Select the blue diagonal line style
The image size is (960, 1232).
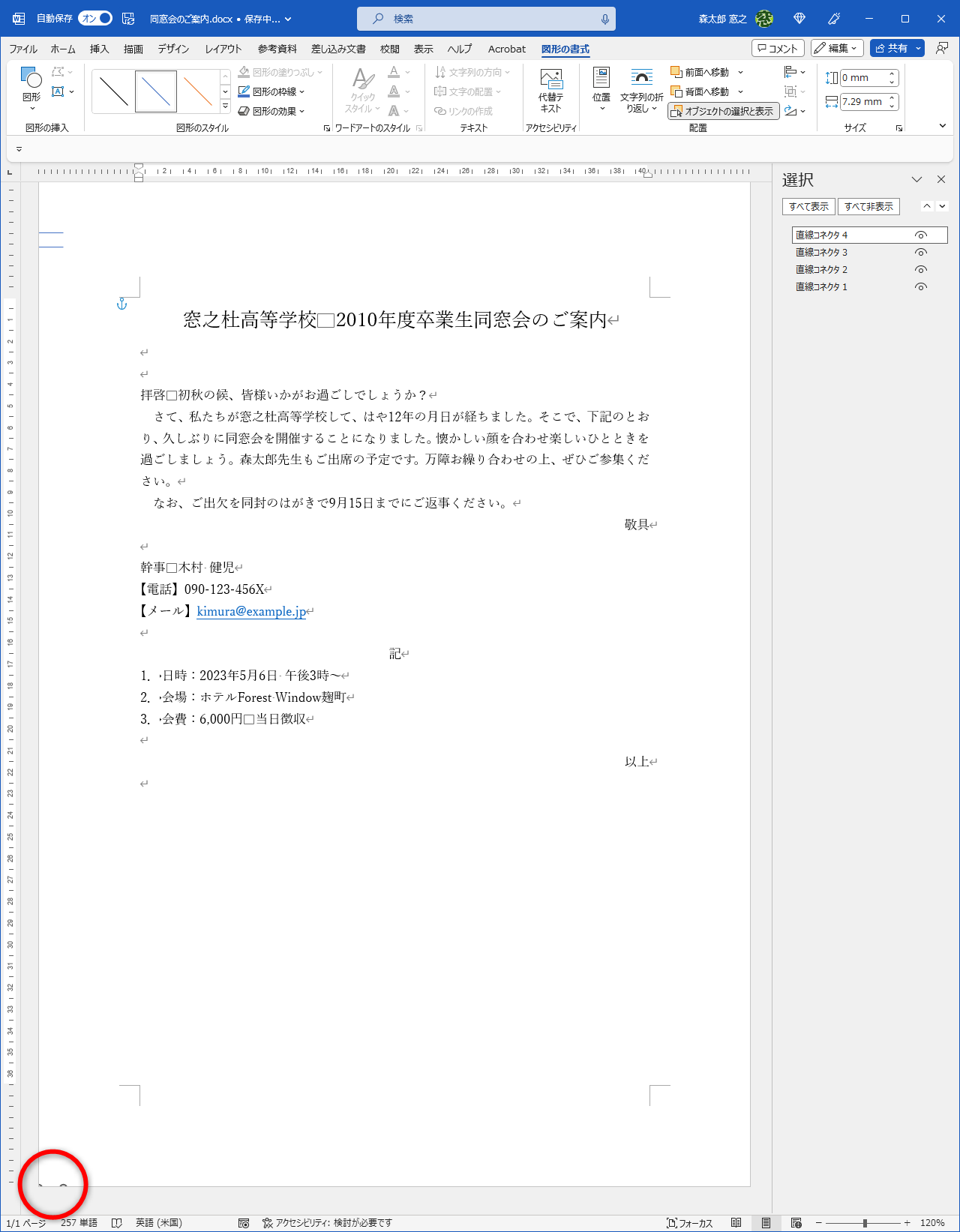click(x=156, y=91)
